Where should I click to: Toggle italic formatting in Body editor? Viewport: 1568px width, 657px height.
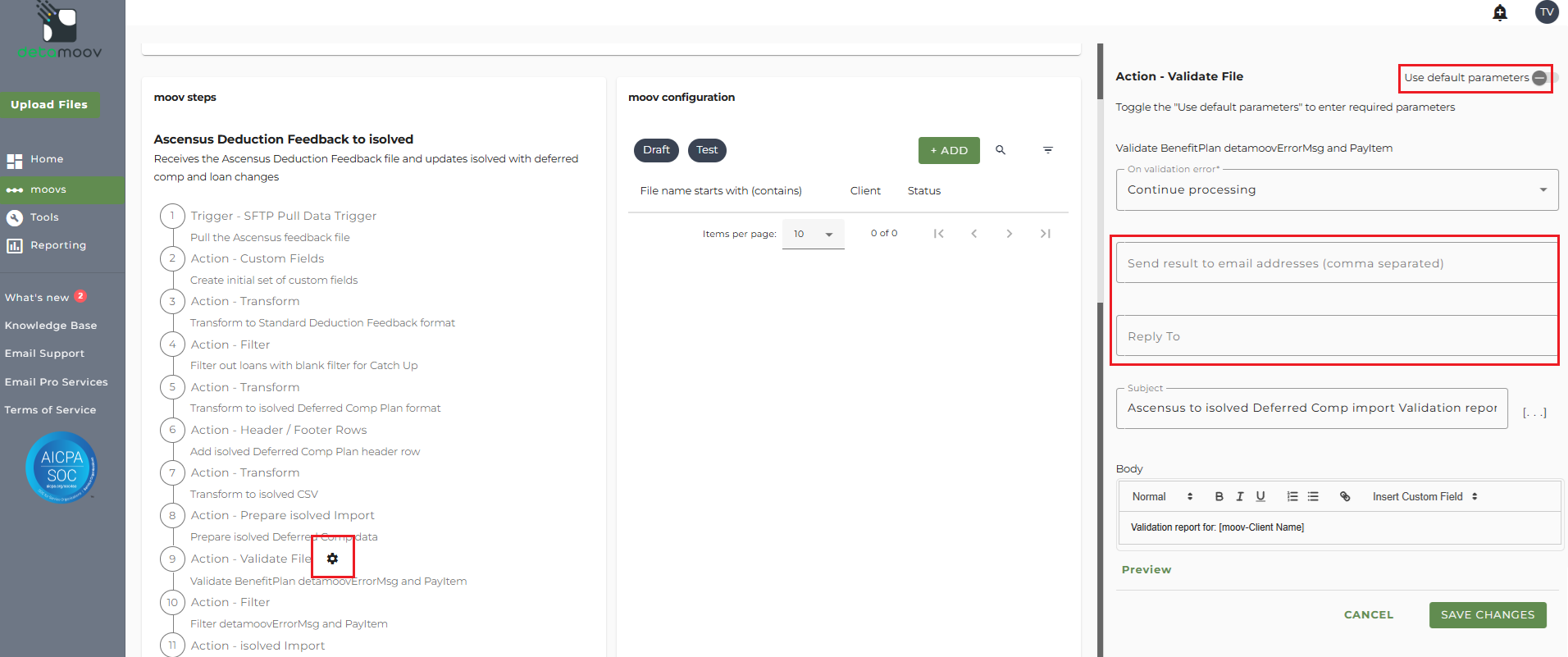click(1240, 496)
